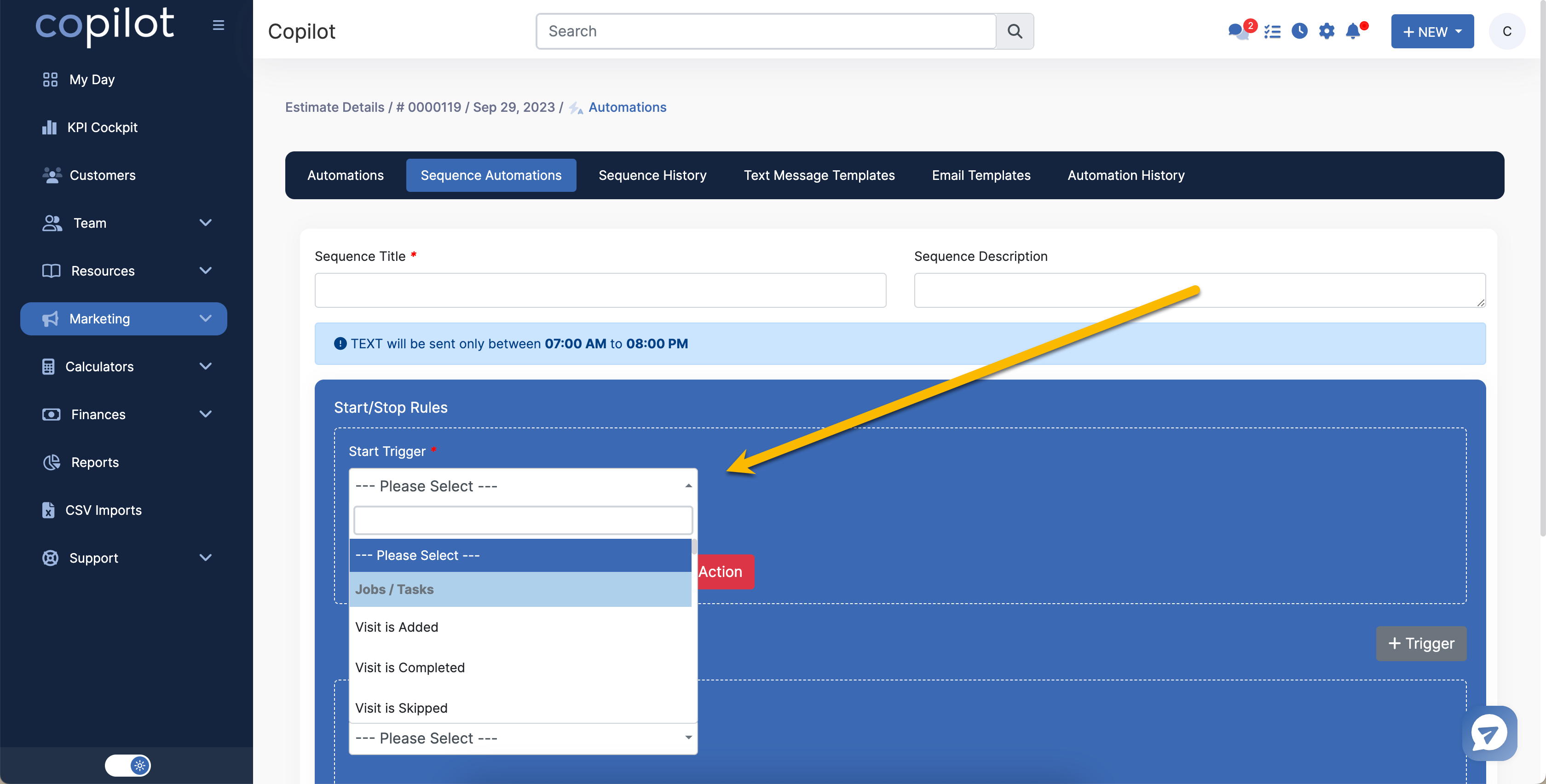The image size is (1546, 784).
Task: Click the search magnifier button
Action: [x=1015, y=31]
